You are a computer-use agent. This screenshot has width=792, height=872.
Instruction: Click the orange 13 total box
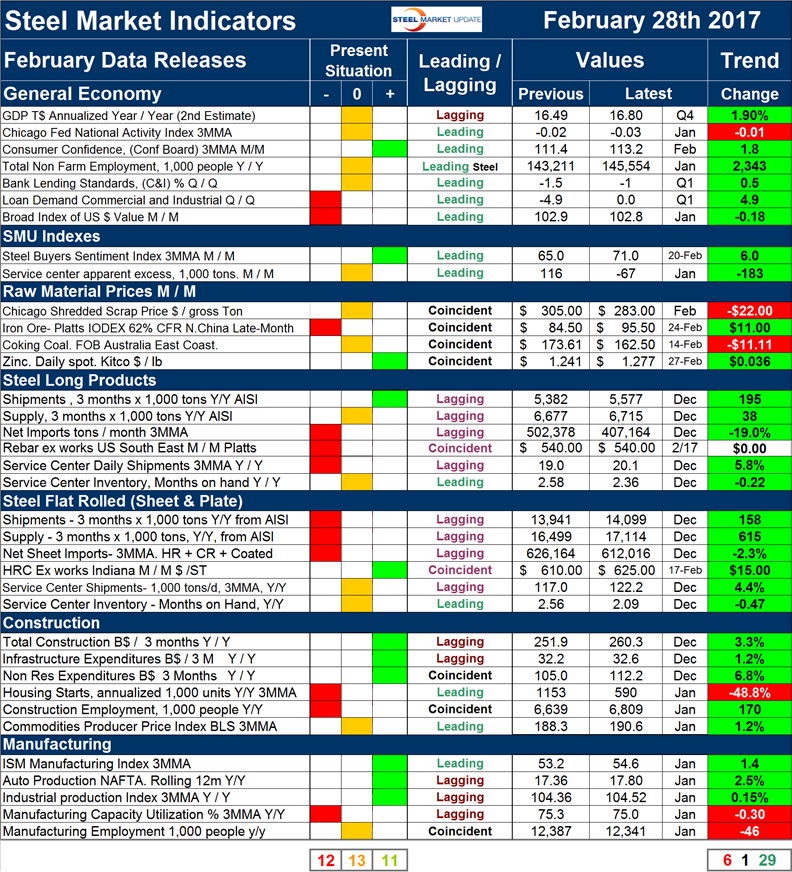point(358,857)
